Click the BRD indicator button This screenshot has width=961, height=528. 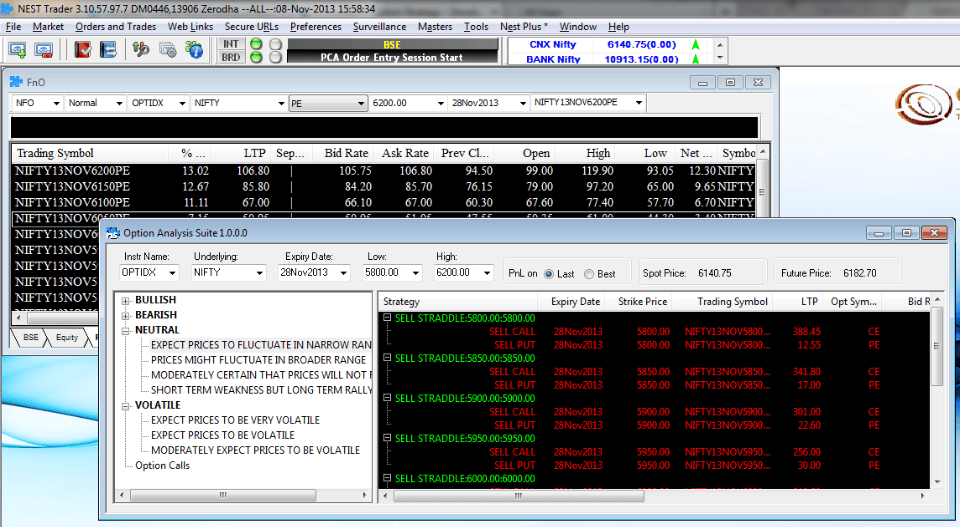coord(231,58)
